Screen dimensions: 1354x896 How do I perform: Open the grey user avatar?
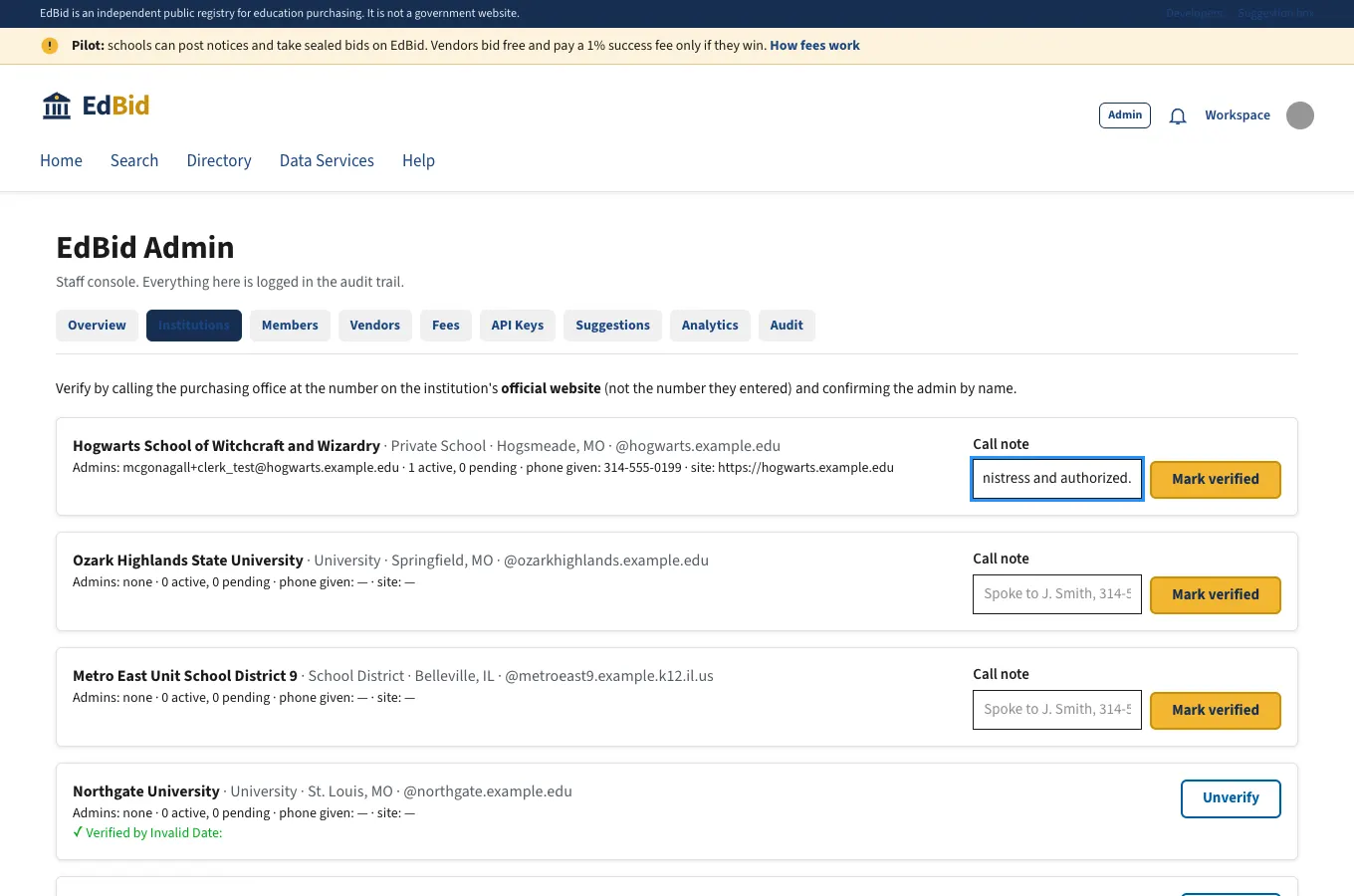1300,115
